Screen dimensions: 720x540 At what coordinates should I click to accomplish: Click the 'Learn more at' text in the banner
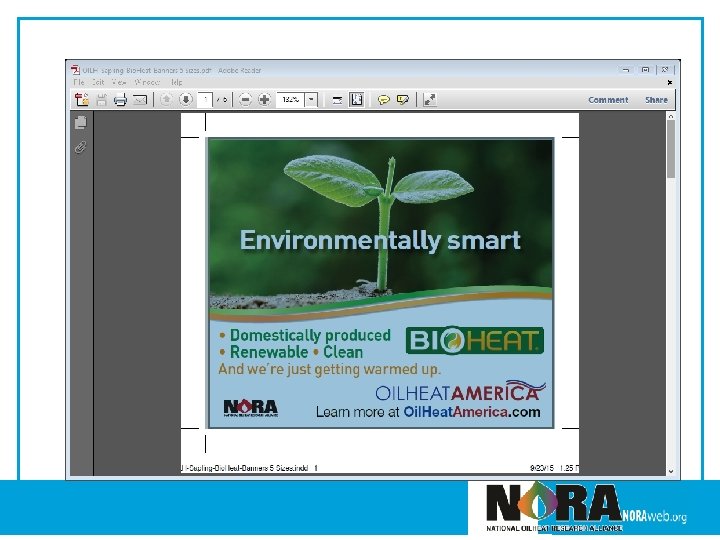click(357, 411)
